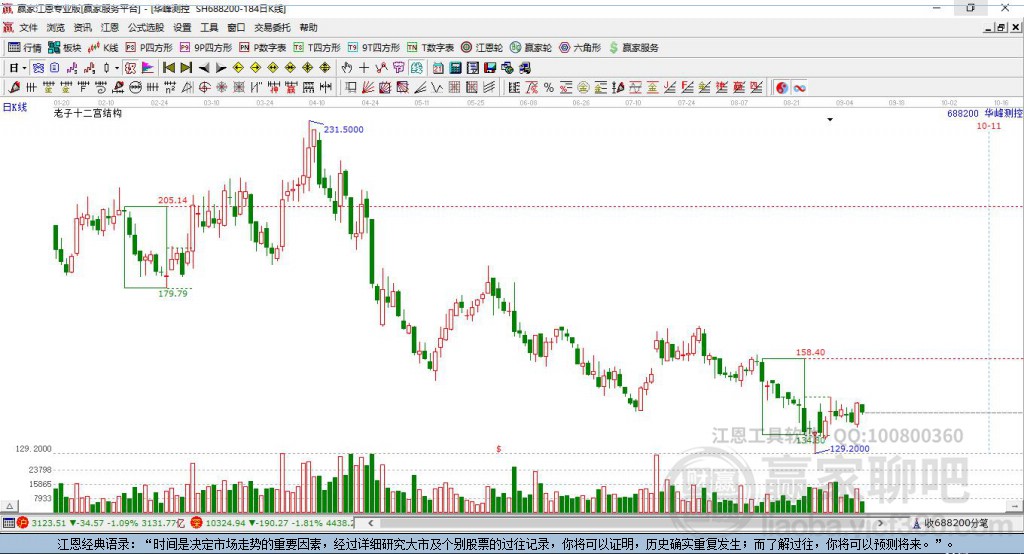Select the zigzag wave line tool
Screen dimensions: 1024x554
point(437,88)
